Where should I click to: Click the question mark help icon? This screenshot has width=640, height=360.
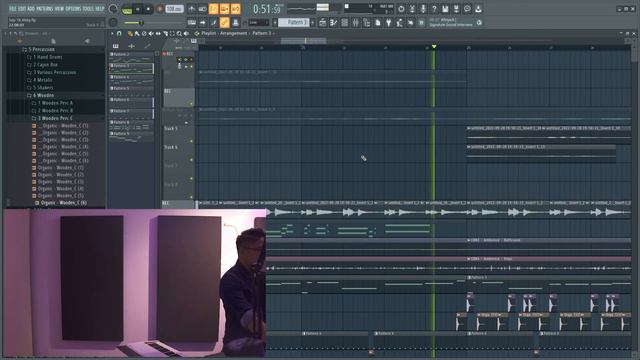(434, 9)
